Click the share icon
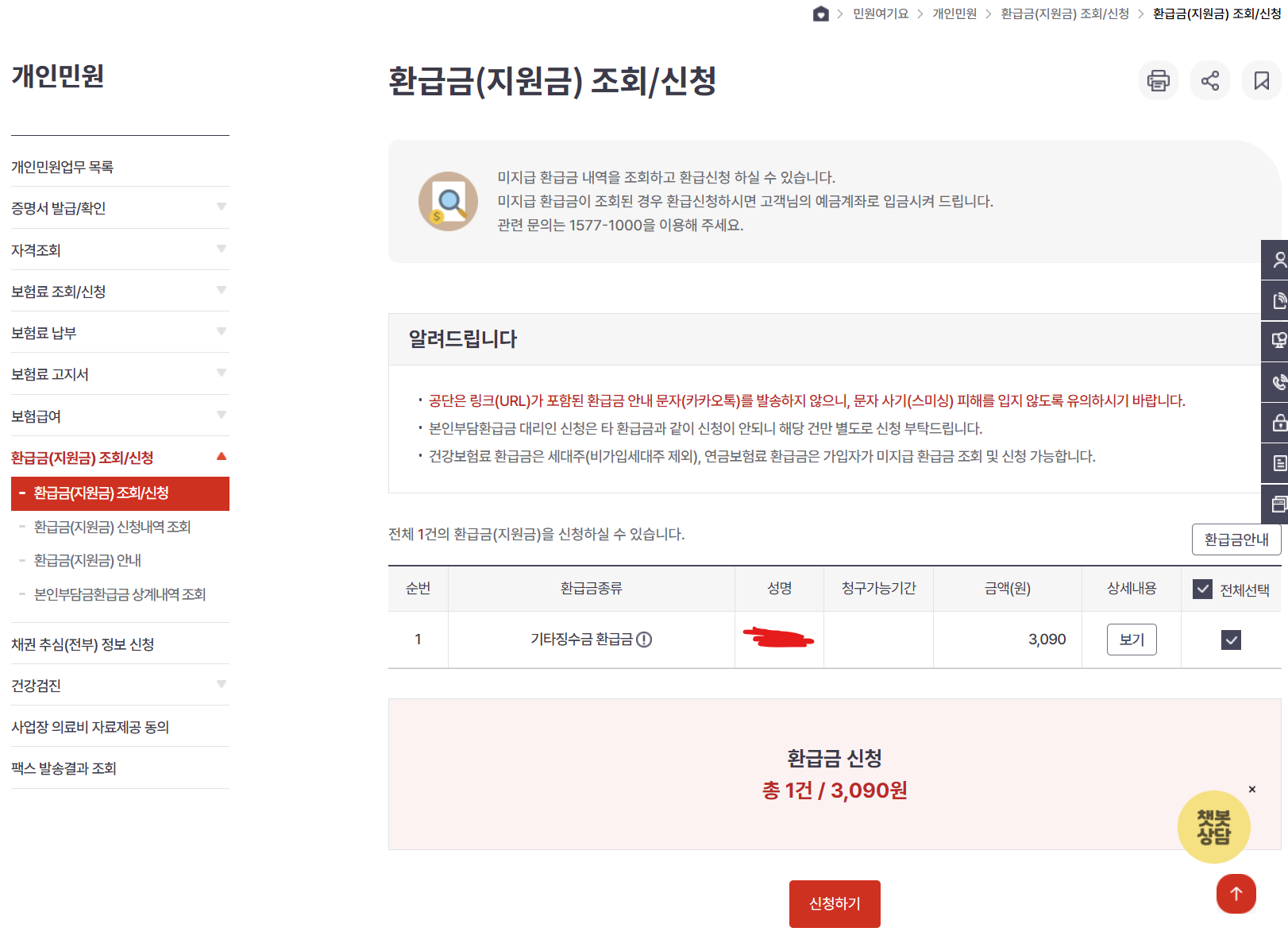Image resolution: width=1288 pixels, height=951 pixels. coord(1209,80)
